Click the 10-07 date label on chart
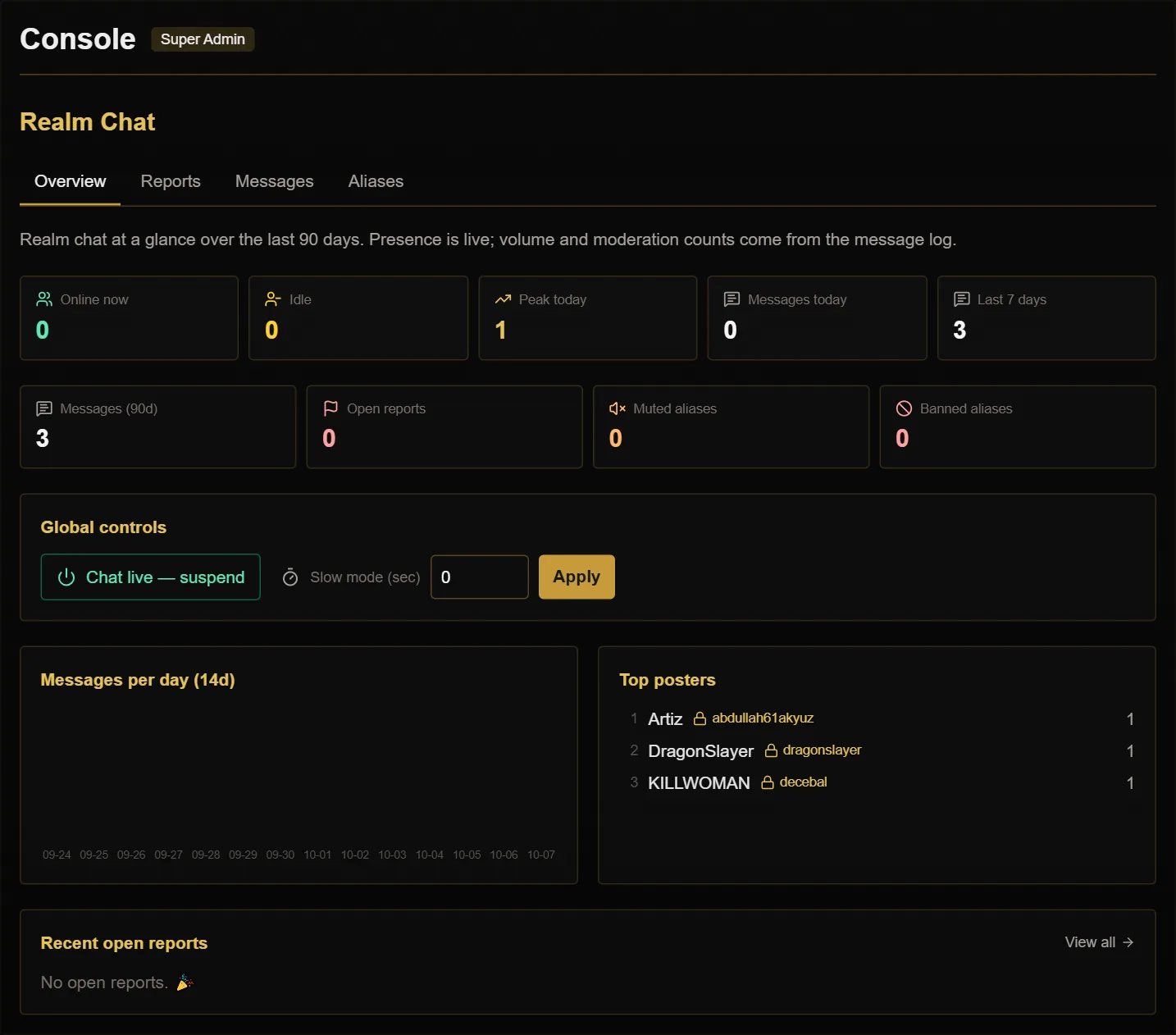Screen dimensions: 1176x1035 (541, 855)
